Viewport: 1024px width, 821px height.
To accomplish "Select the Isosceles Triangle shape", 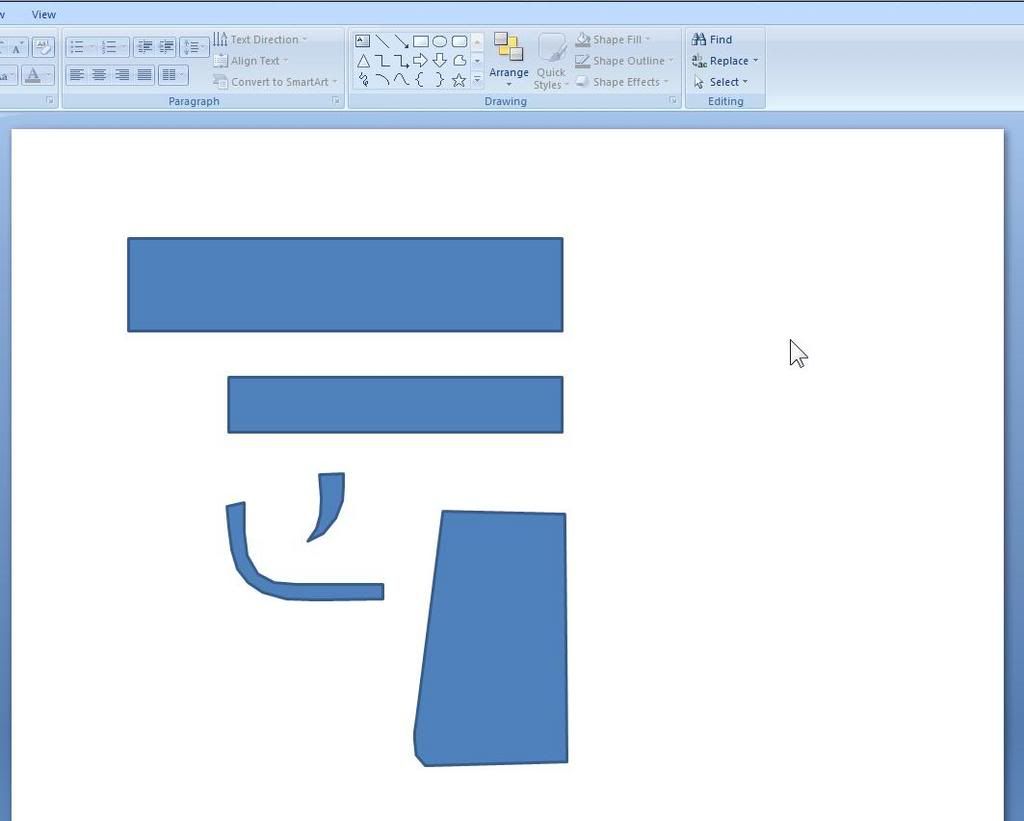I will (x=363, y=61).
